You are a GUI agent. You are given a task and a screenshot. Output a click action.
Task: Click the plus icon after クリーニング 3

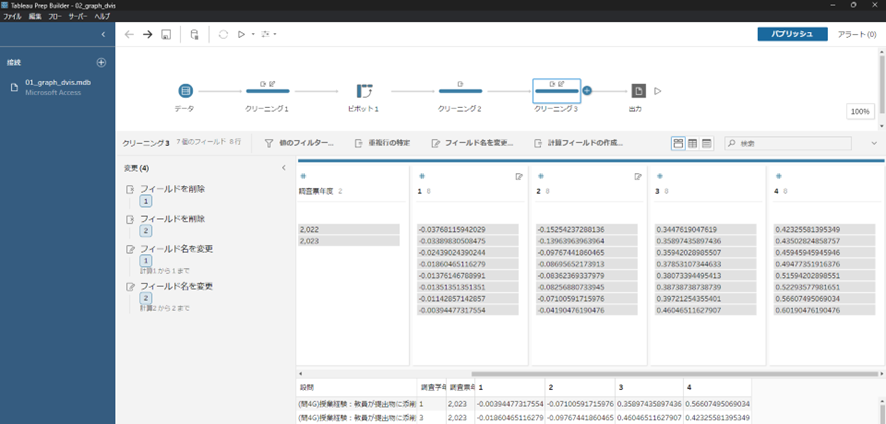pyautogui.click(x=587, y=90)
